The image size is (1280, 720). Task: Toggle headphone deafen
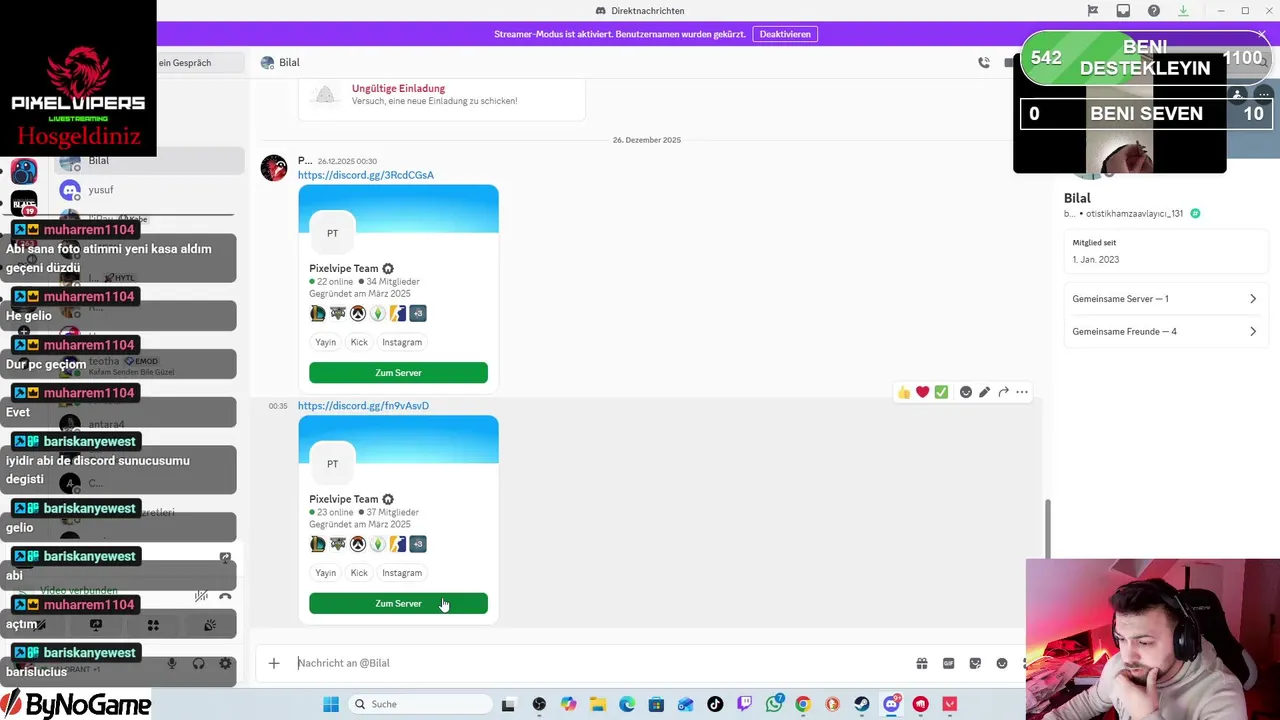tap(198, 664)
